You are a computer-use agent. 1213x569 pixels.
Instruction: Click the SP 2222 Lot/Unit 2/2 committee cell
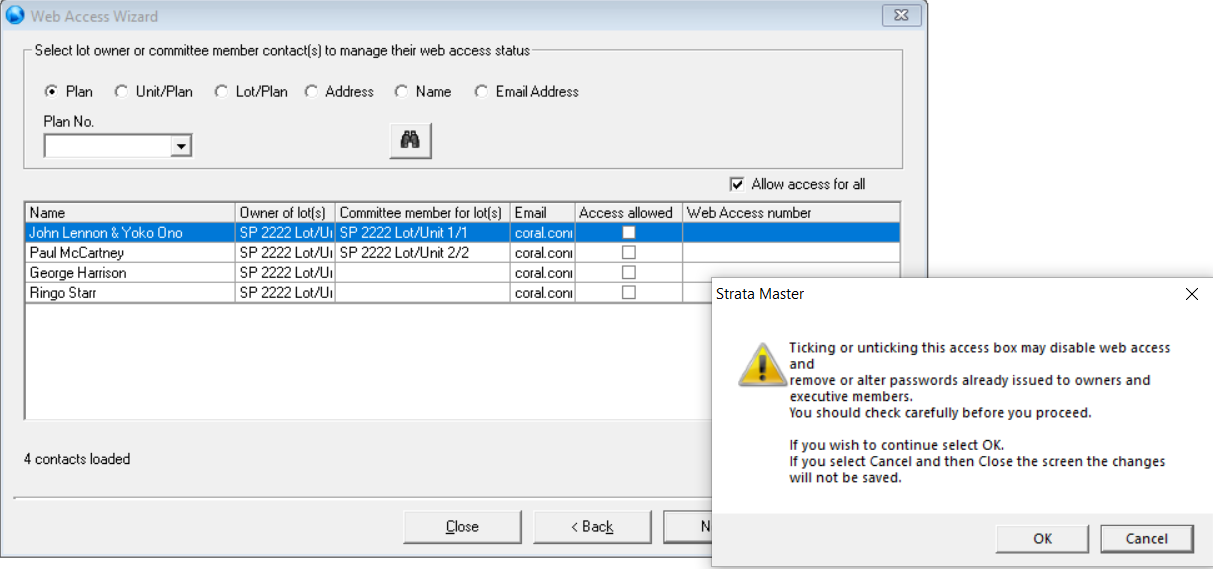point(423,252)
